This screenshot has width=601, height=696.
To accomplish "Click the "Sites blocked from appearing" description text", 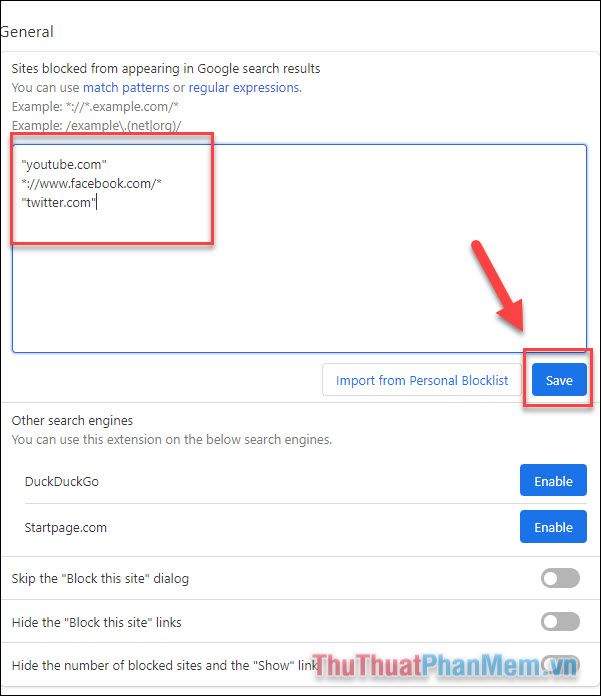I will [166, 68].
